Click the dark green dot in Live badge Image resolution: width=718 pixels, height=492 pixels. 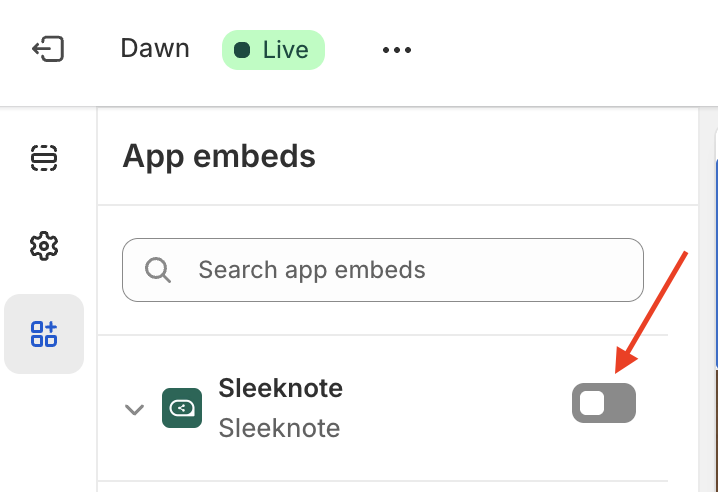[x=242, y=50]
